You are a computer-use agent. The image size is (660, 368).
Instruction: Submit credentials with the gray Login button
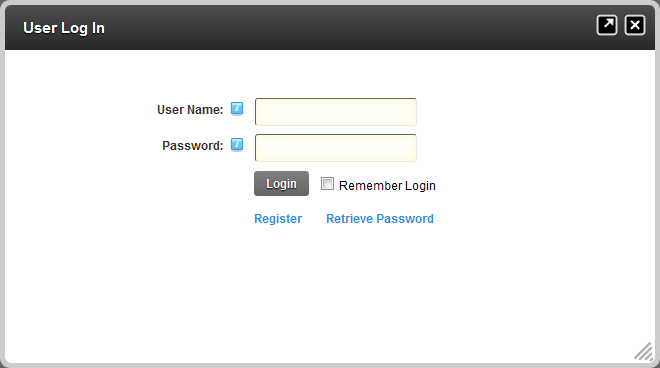pos(281,184)
